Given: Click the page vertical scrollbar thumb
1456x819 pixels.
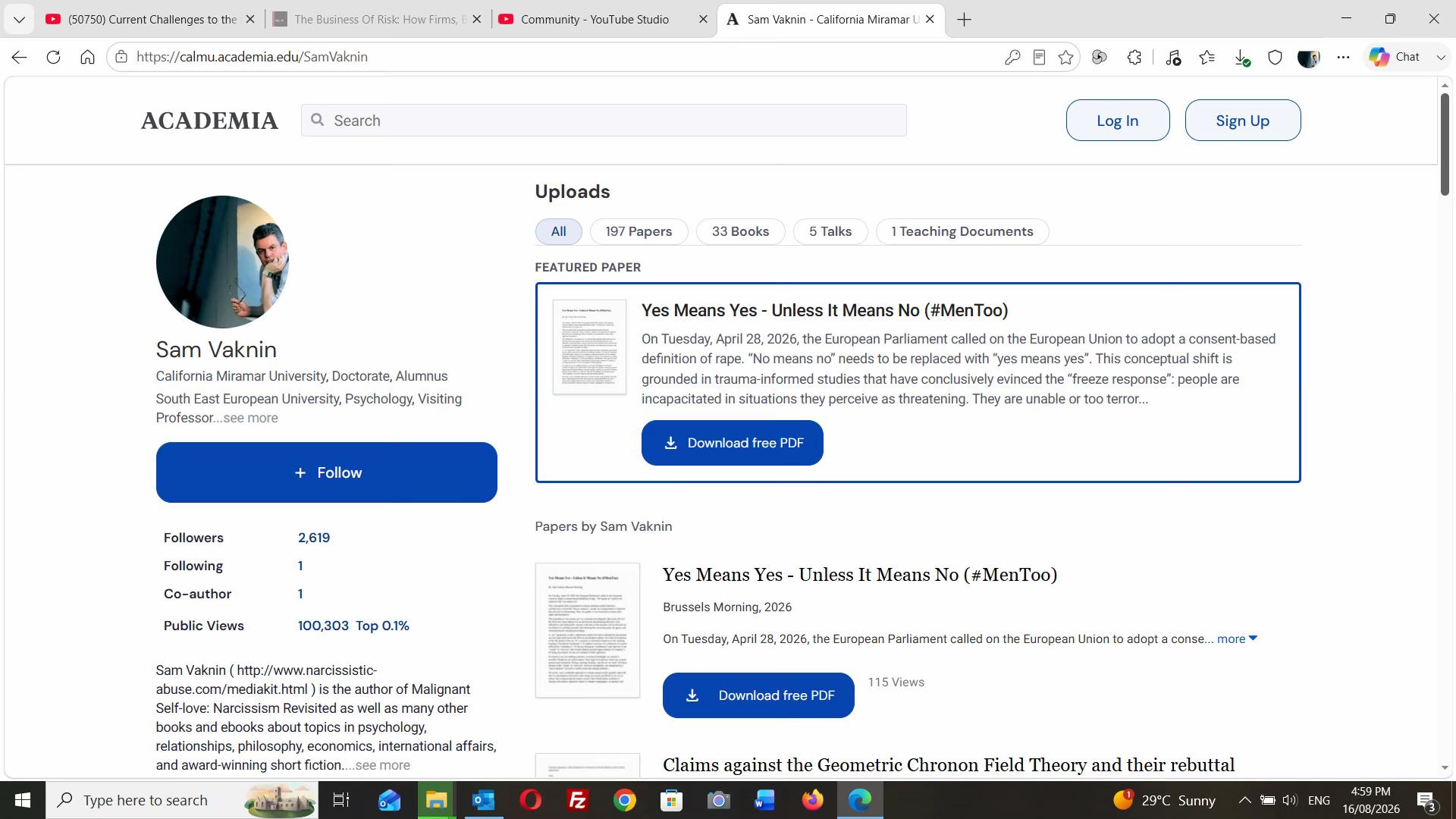Looking at the screenshot, I should (1445, 144).
